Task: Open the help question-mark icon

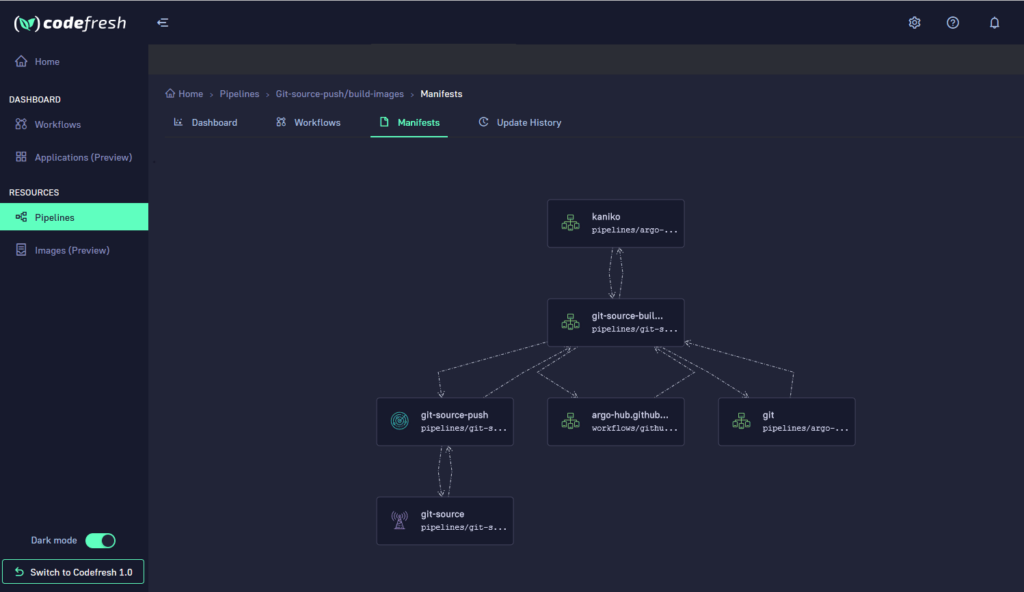Action: 953,21
